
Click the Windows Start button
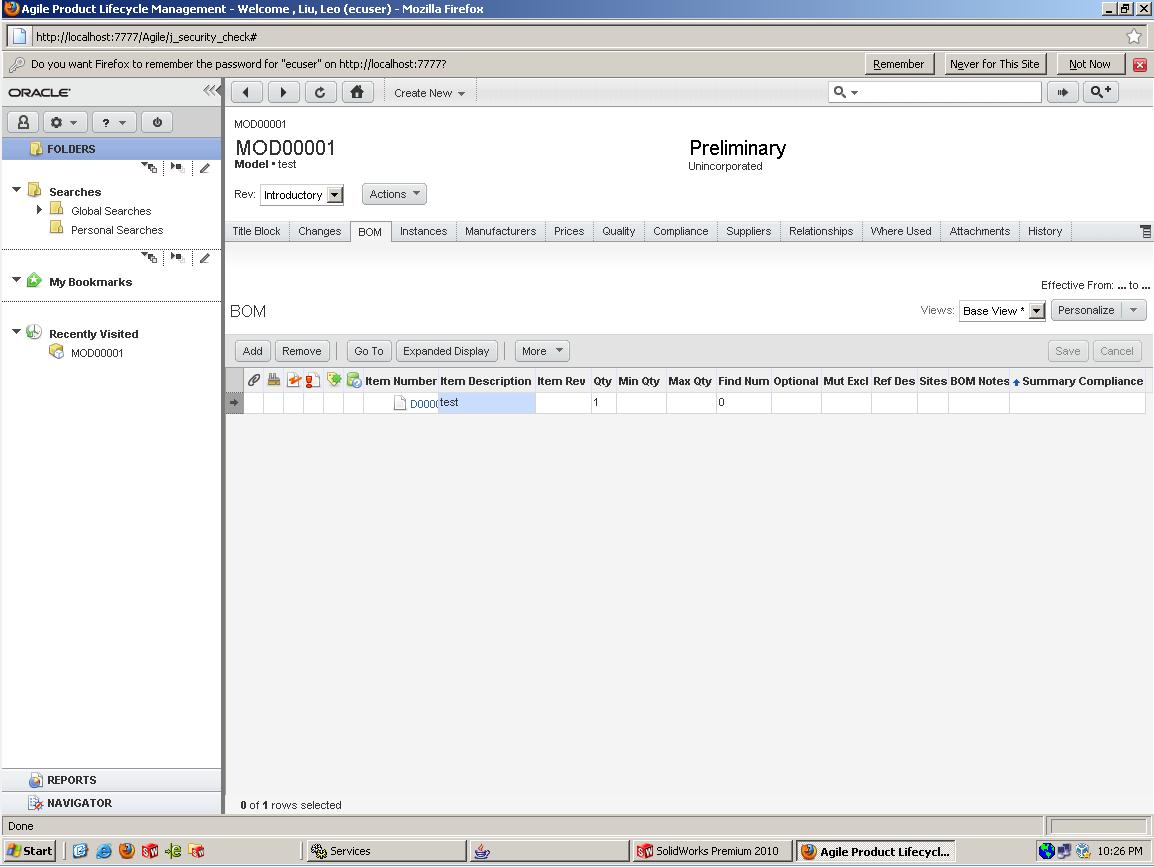coord(29,851)
